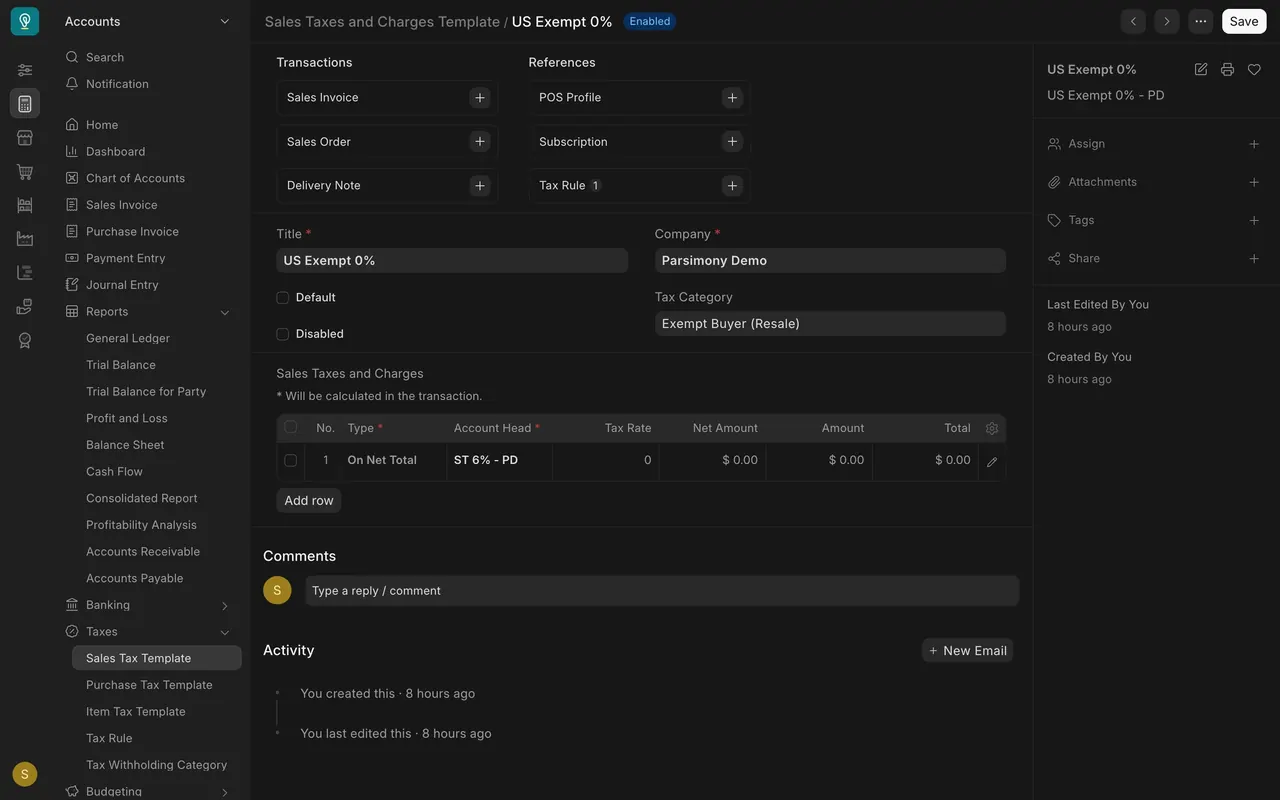Viewport: 1280px width, 800px height.
Task: Add a new Tax Rule with plus button
Action: click(732, 185)
